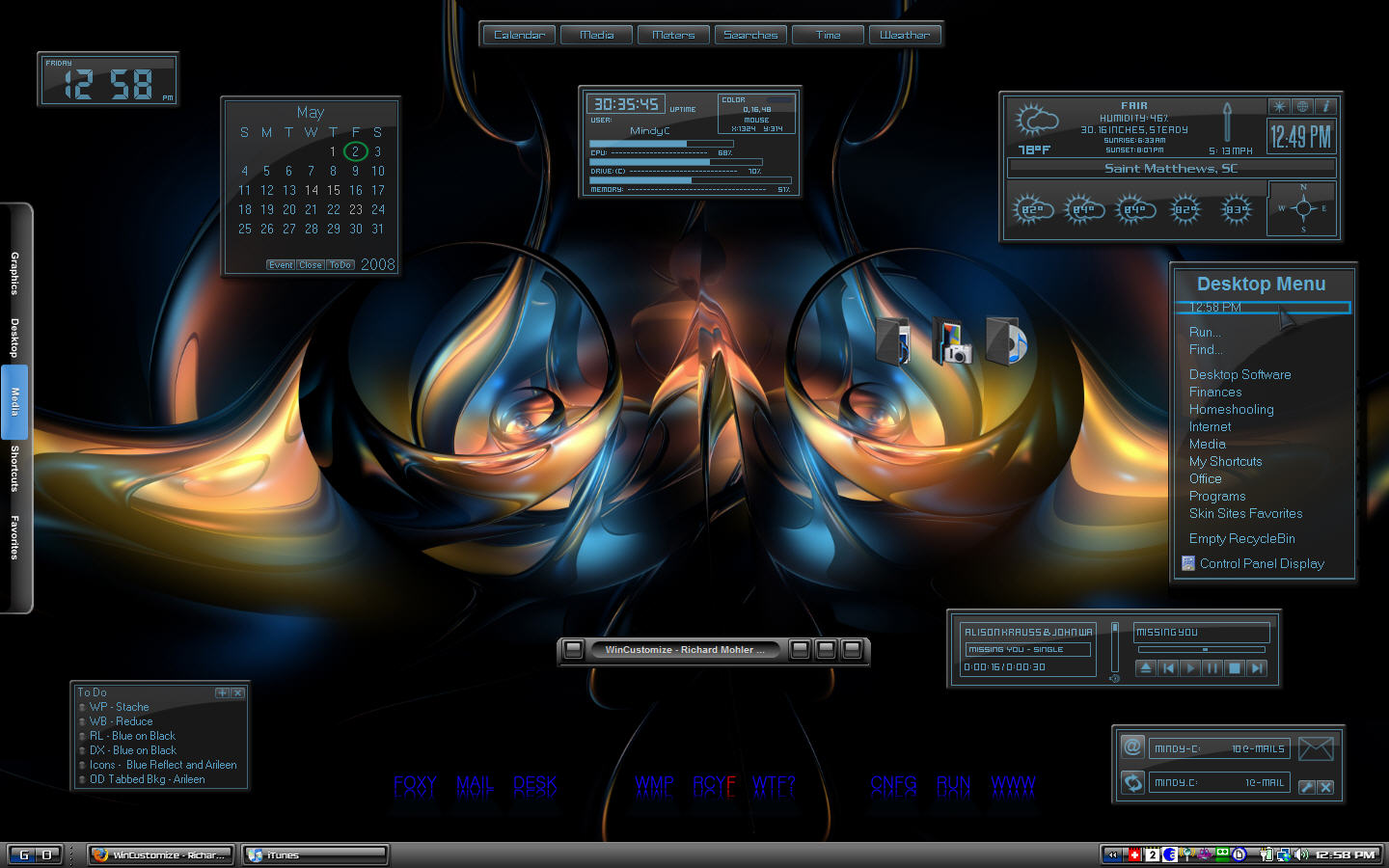Click the envelope icon in mail widget

click(x=1316, y=747)
